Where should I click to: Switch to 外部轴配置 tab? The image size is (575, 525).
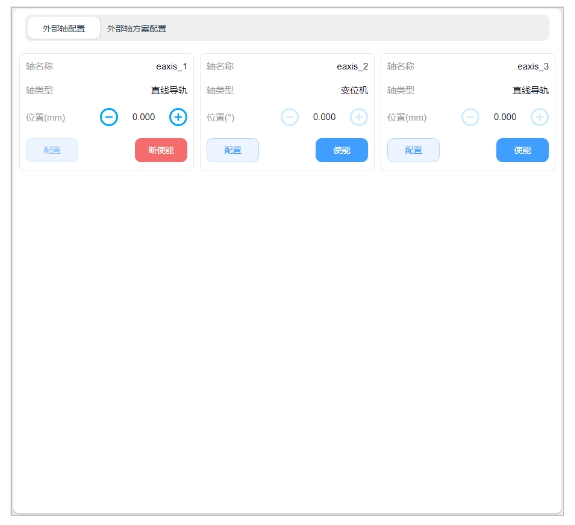(64, 28)
